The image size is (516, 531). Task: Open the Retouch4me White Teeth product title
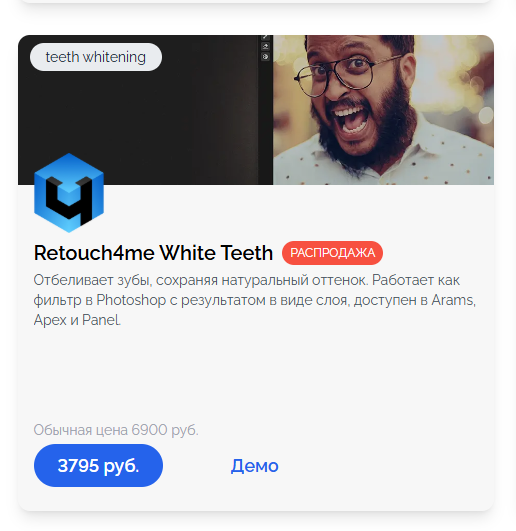(x=153, y=253)
